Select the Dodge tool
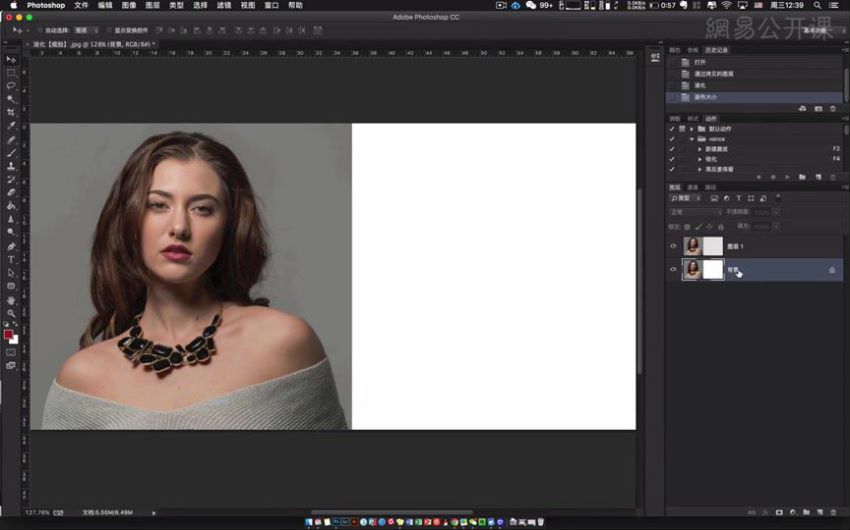850x530 pixels. [11, 232]
